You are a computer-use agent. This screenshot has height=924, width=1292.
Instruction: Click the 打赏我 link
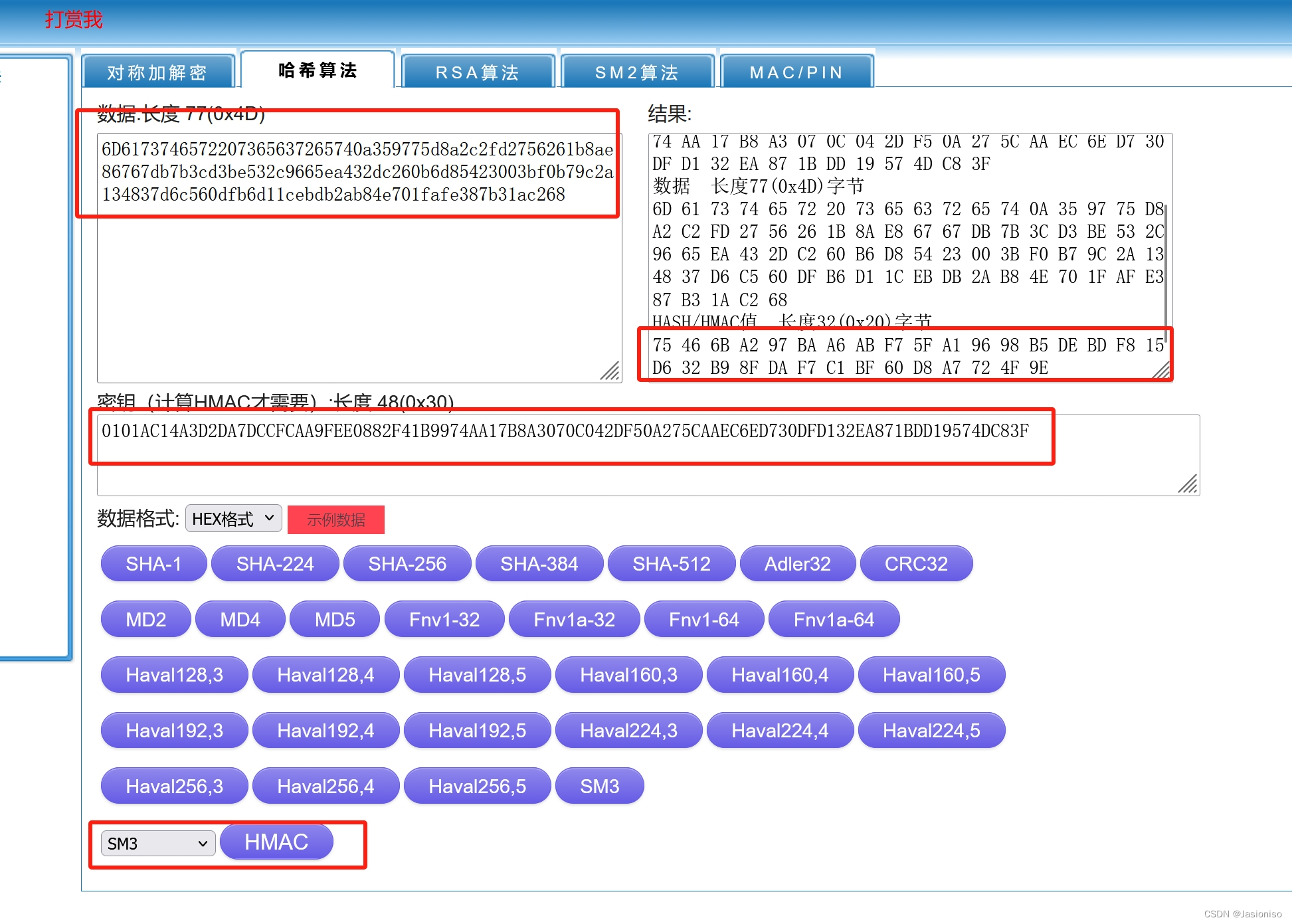click(74, 19)
